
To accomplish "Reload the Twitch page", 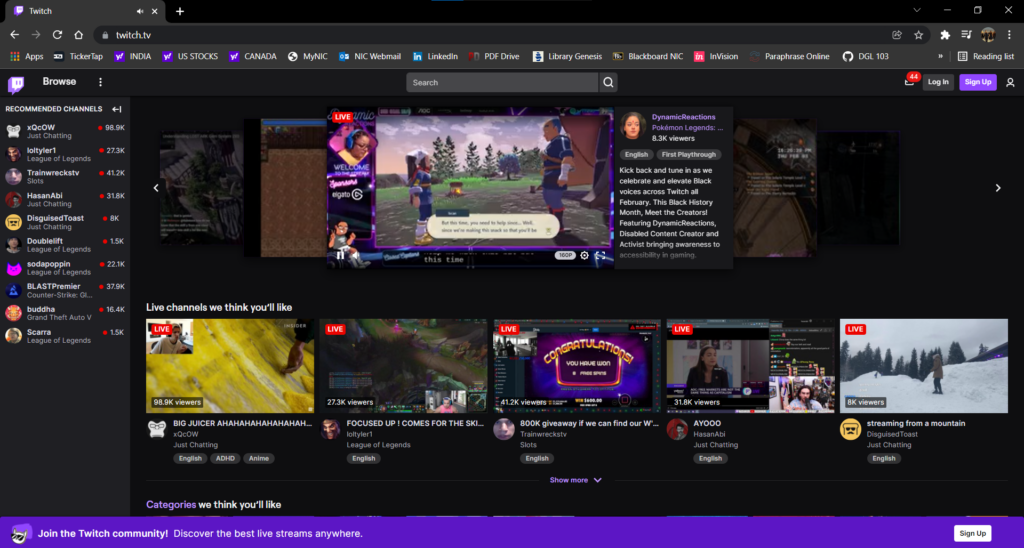I will [x=57, y=35].
